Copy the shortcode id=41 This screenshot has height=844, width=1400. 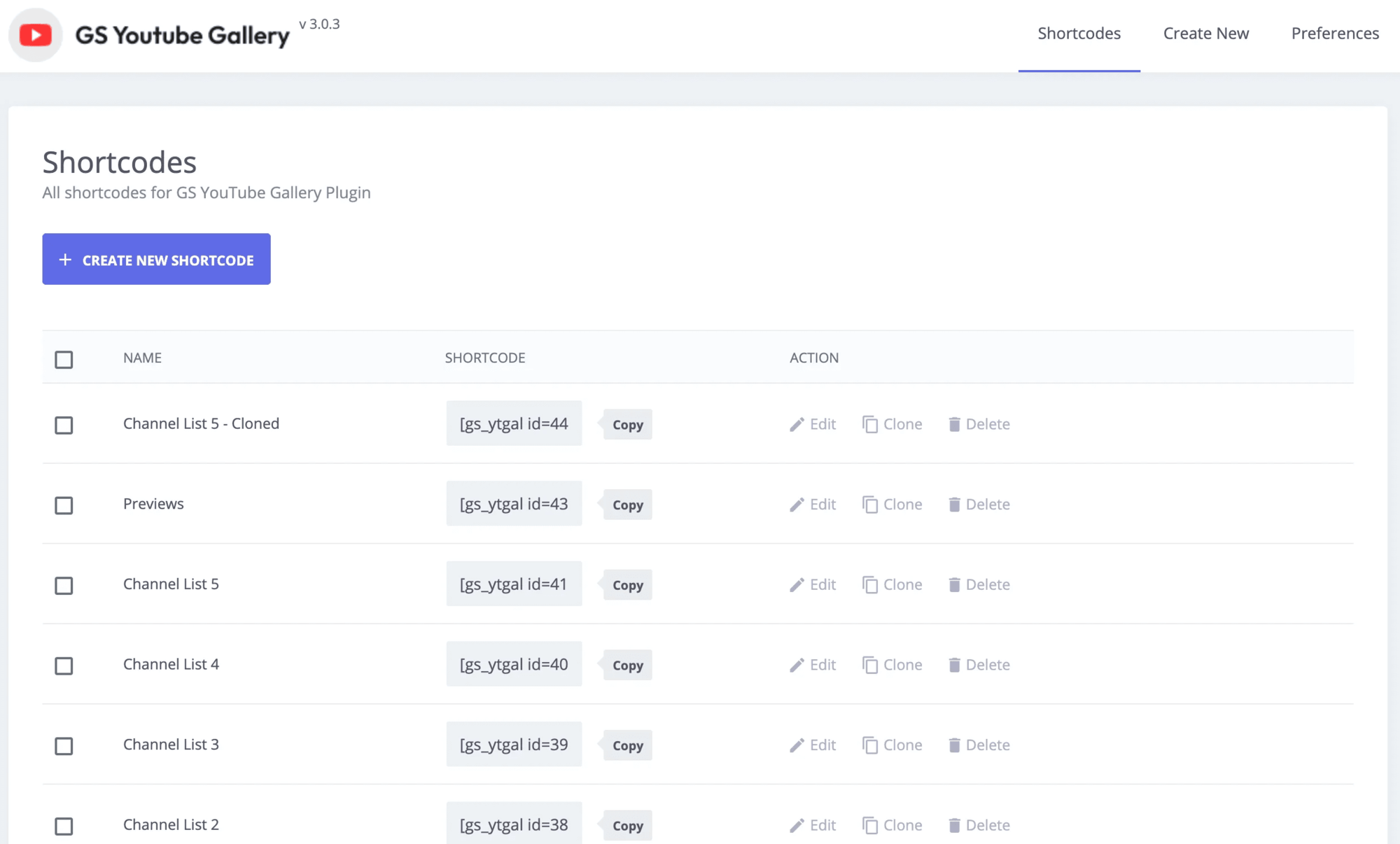627,585
